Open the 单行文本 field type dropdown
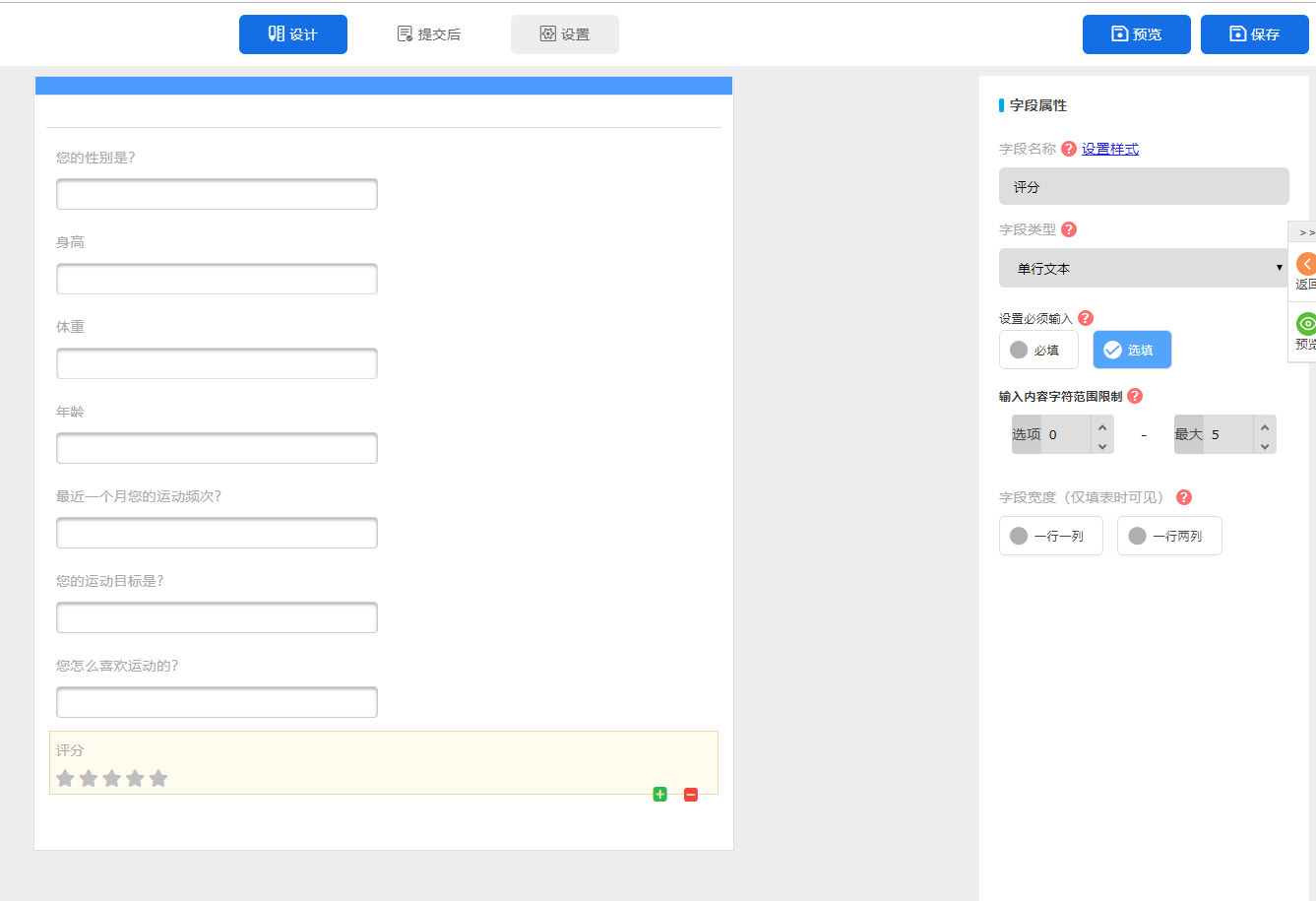The height and width of the screenshot is (901, 1316). (x=1144, y=268)
